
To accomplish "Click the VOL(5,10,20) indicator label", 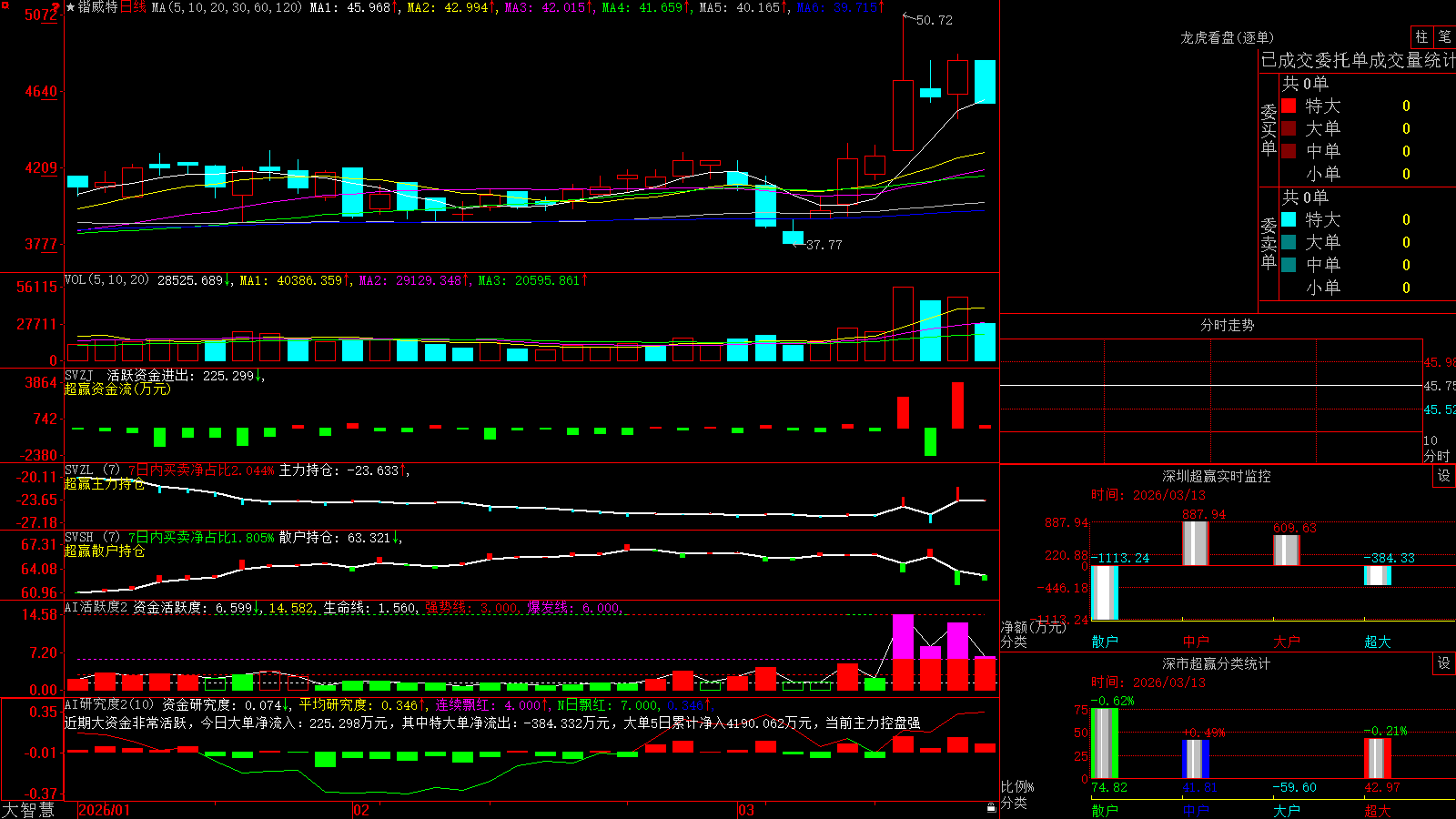I will click(x=106, y=280).
